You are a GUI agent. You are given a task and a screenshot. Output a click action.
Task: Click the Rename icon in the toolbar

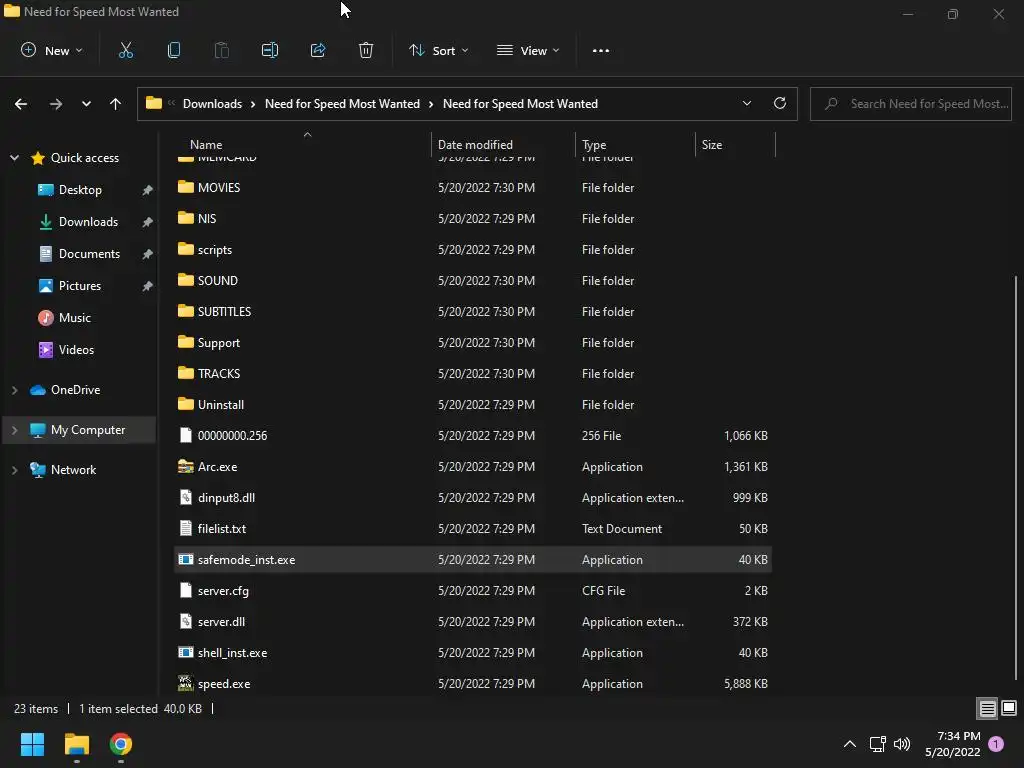click(x=270, y=50)
